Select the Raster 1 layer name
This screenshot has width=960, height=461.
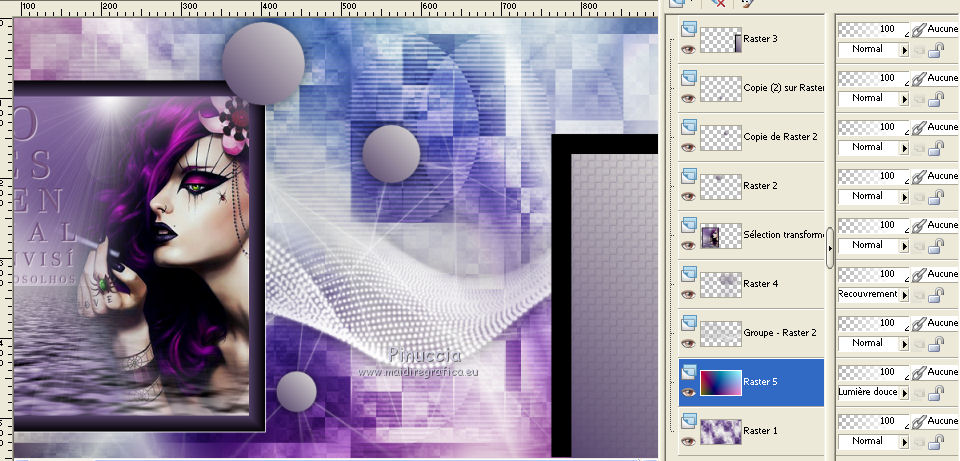[x=760, y=430]
